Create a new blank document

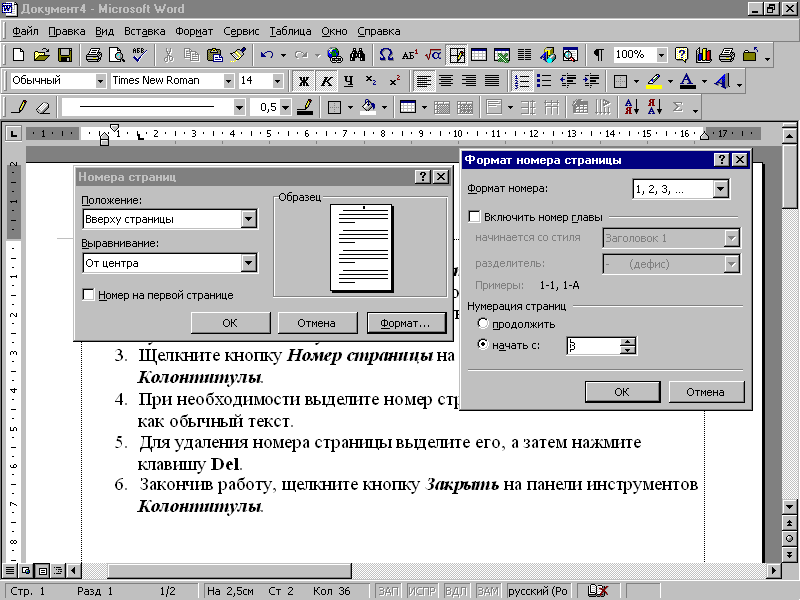tap(18, 55)
